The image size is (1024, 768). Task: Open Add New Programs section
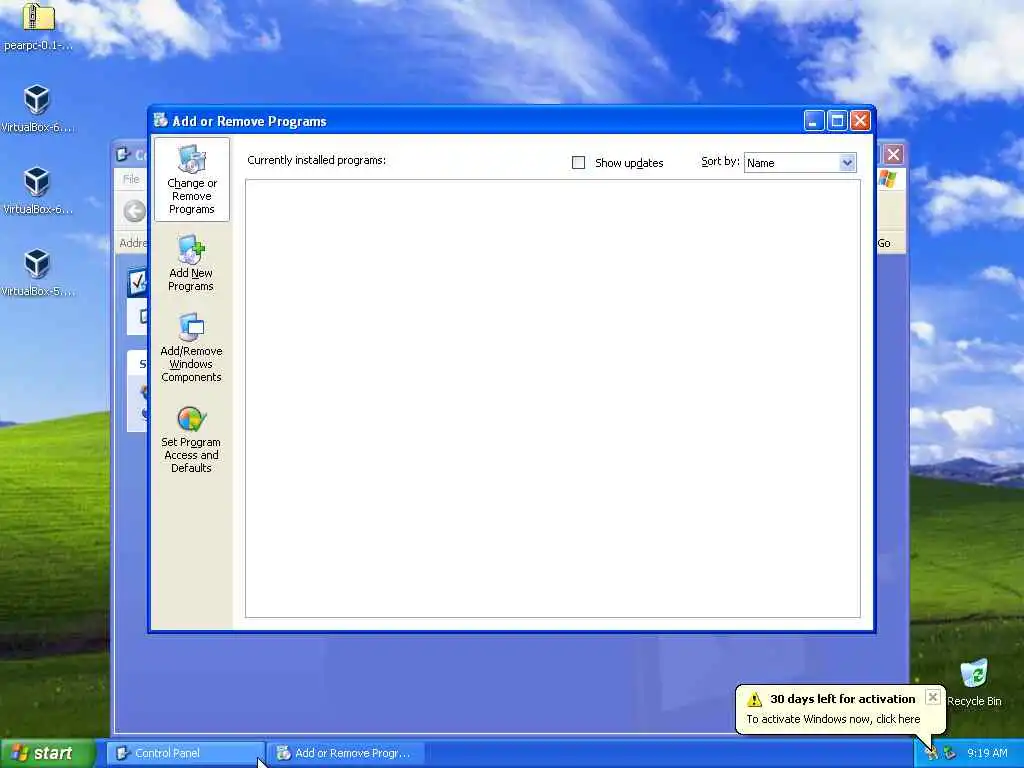click(x=191, y=263)
